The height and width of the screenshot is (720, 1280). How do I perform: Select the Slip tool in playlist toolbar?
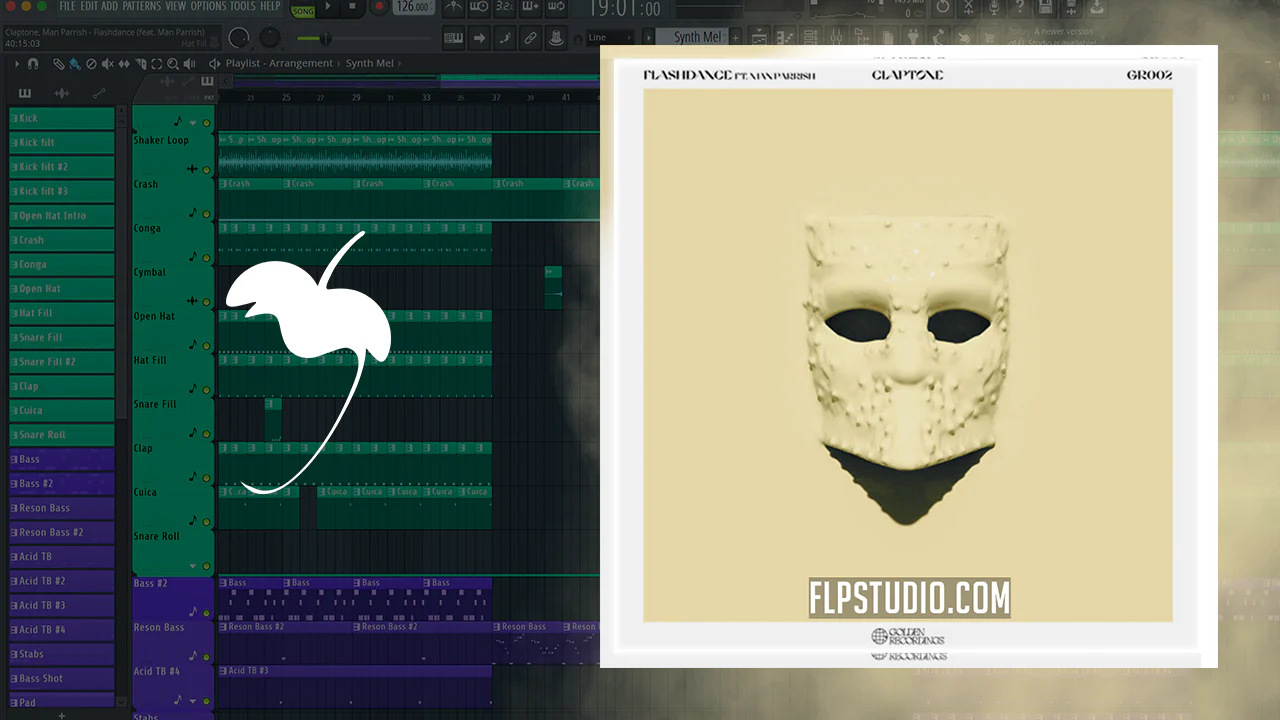click(x=124, y=64)
